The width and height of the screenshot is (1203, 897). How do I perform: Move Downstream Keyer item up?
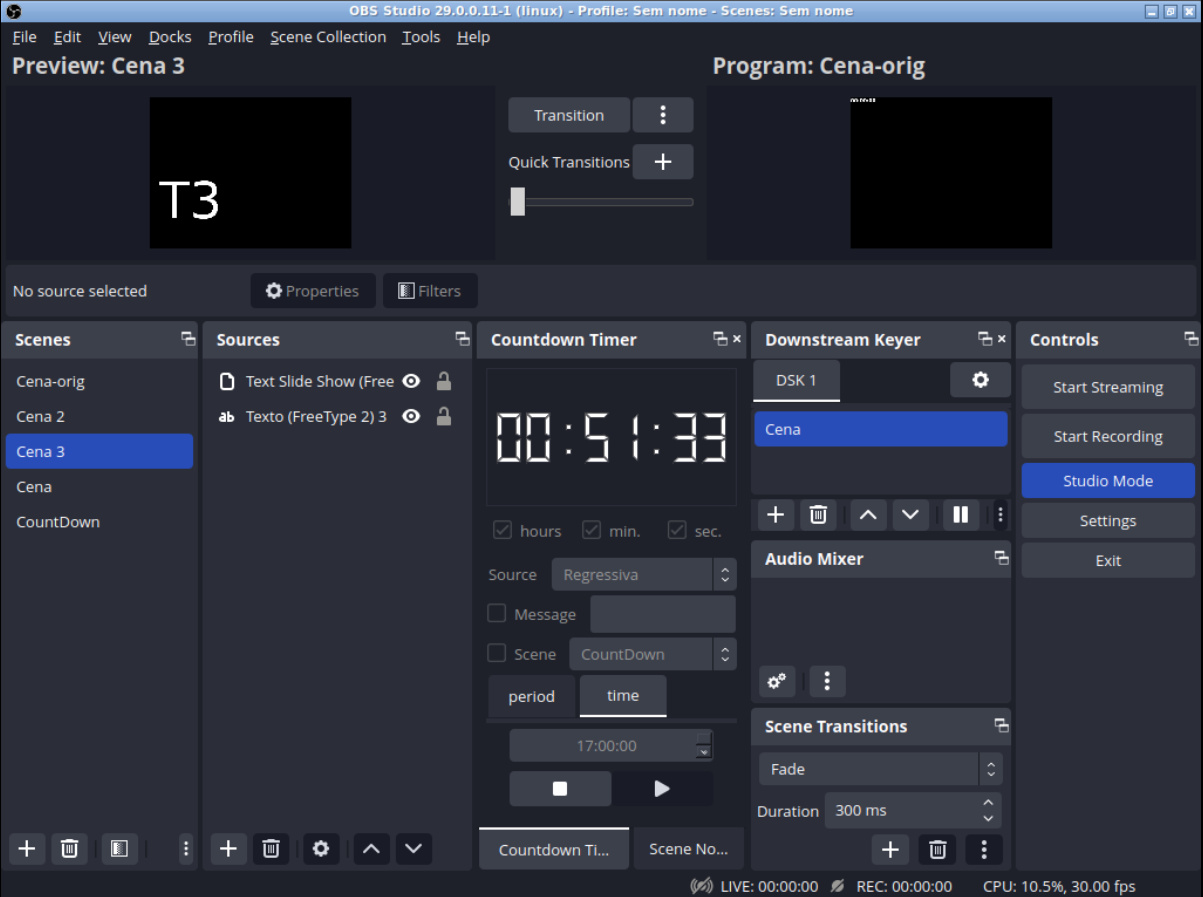pos(868,515)
